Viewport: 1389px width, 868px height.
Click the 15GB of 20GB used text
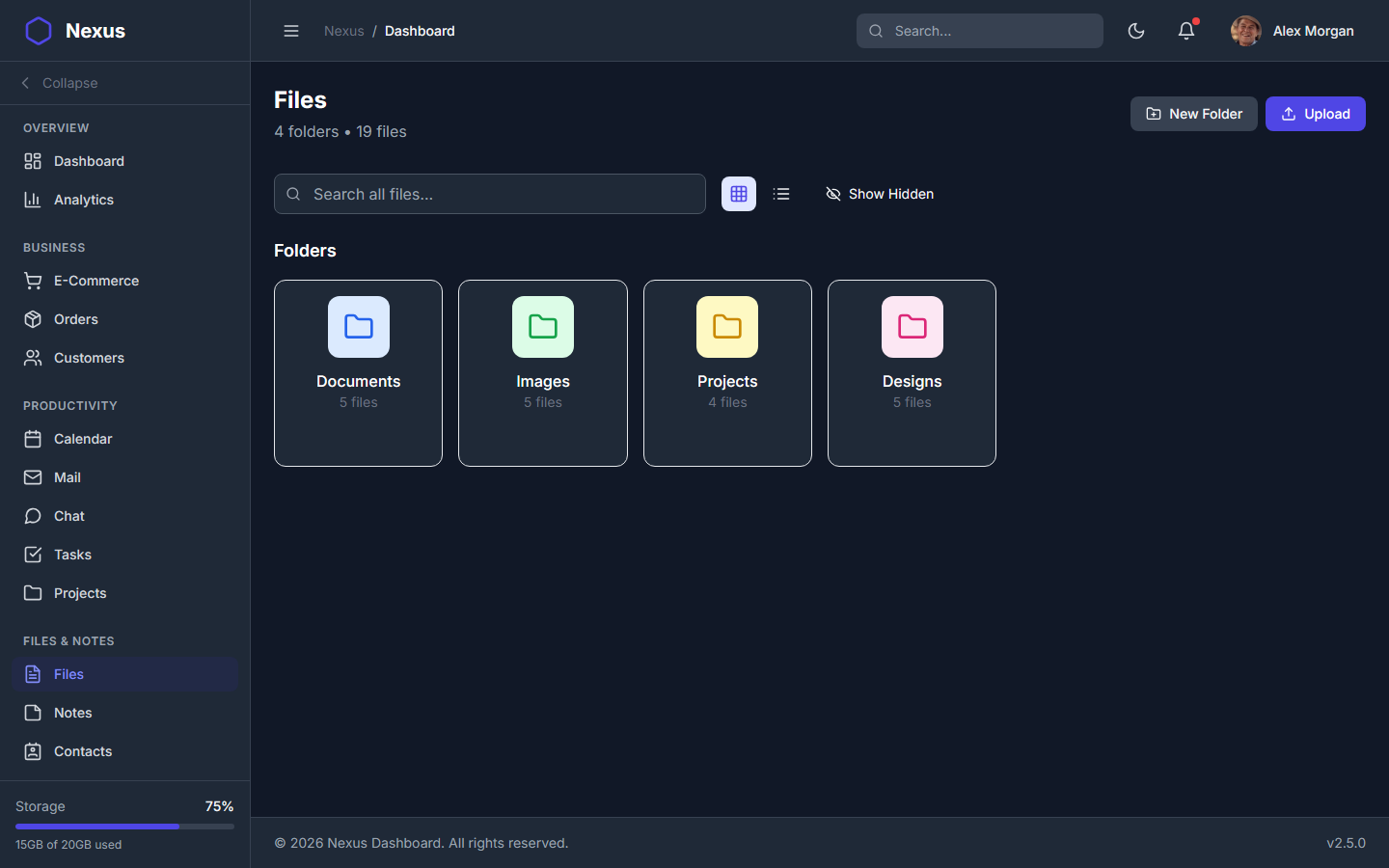coord(68,845)
